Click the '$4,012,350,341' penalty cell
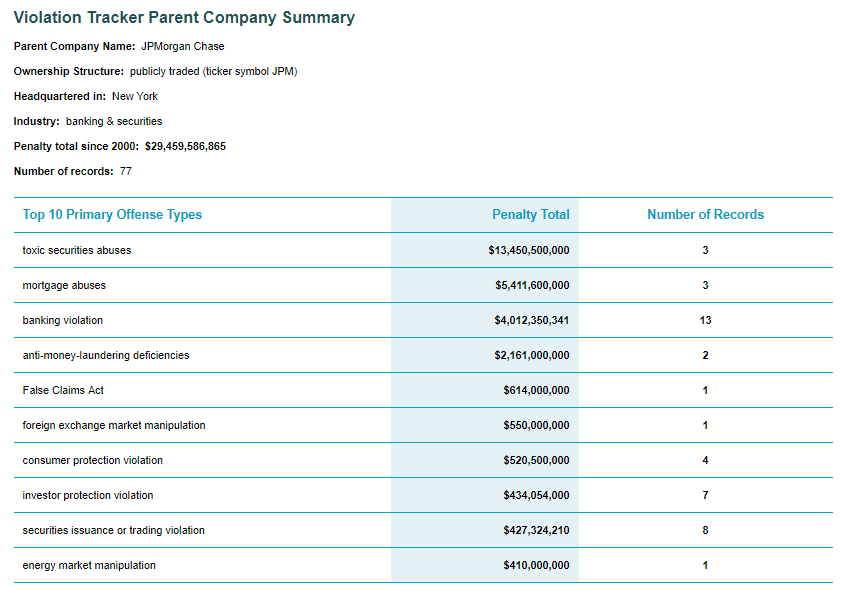This screenshot has width=848, height=596. tap(532, 320)
